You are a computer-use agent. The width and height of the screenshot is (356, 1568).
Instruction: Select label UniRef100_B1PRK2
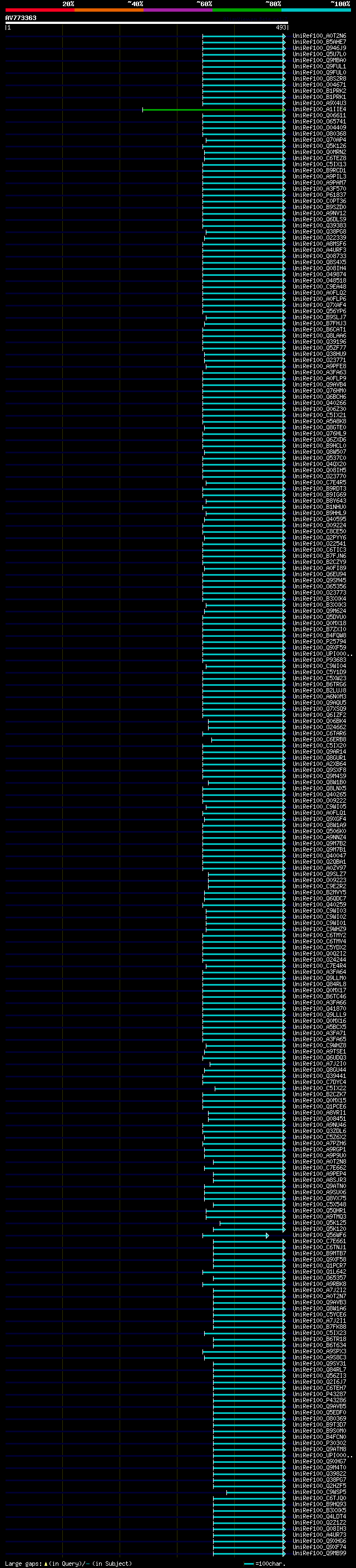(x=319, y=91)
